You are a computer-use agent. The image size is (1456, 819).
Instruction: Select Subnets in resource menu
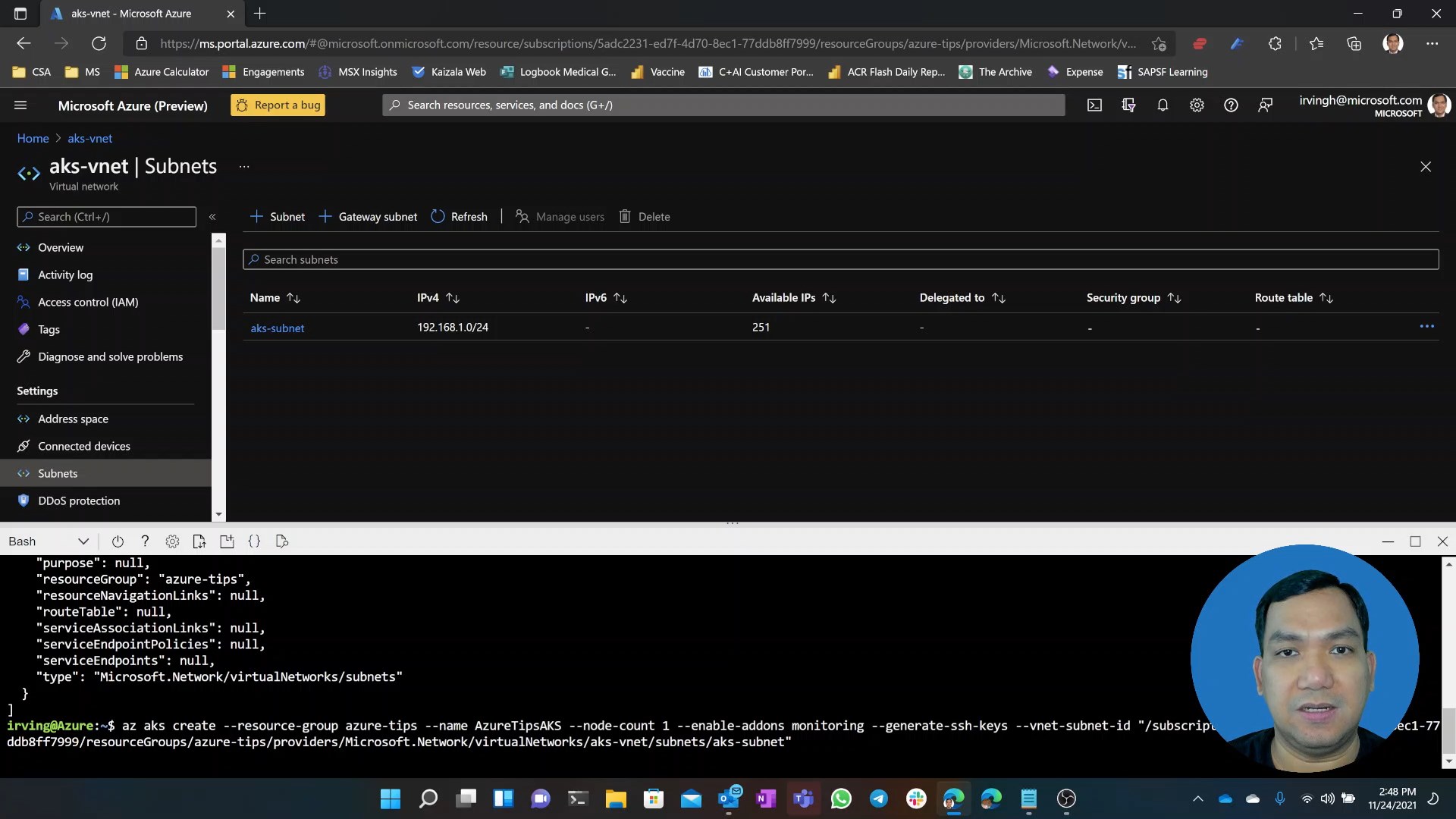[x=105, y=474]
